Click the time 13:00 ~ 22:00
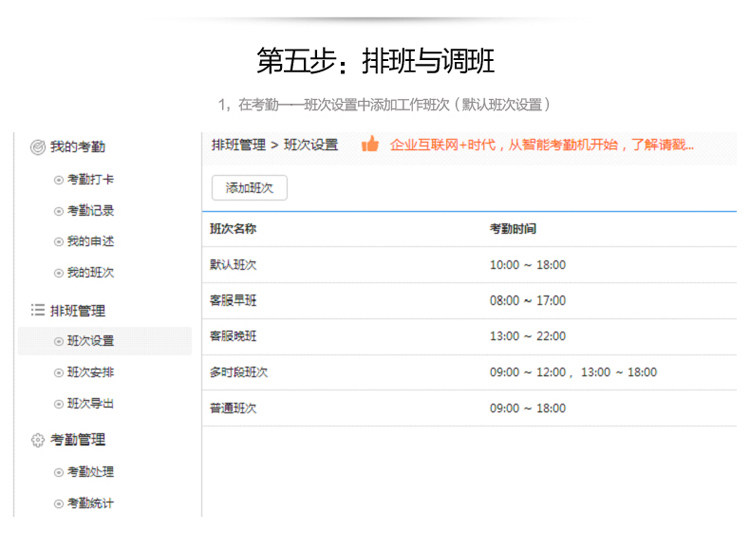 click(x=528, y=336)
